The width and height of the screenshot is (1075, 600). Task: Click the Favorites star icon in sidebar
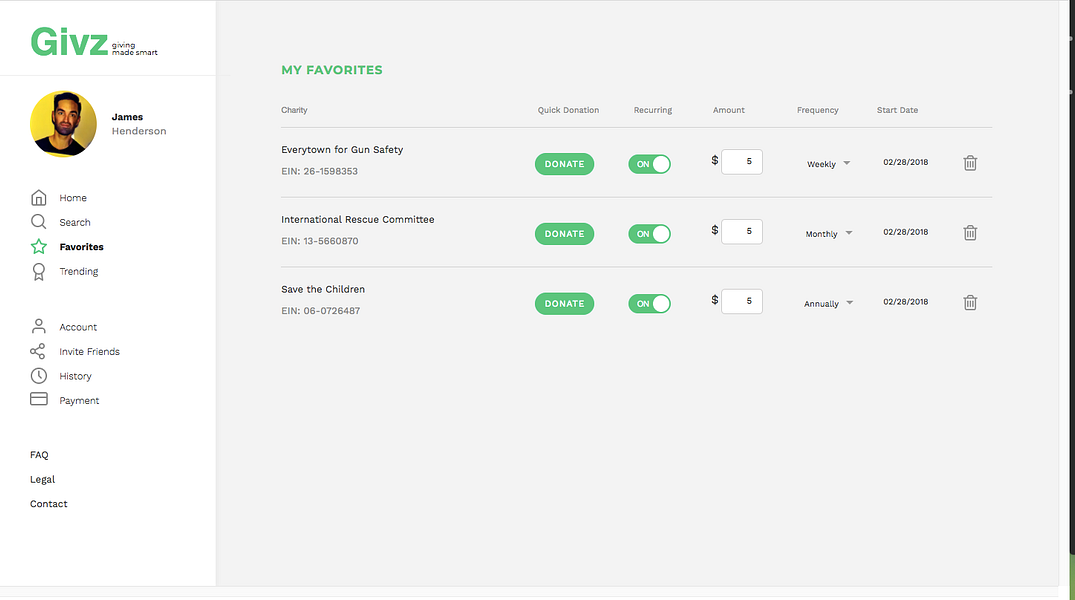pos(38,246)
